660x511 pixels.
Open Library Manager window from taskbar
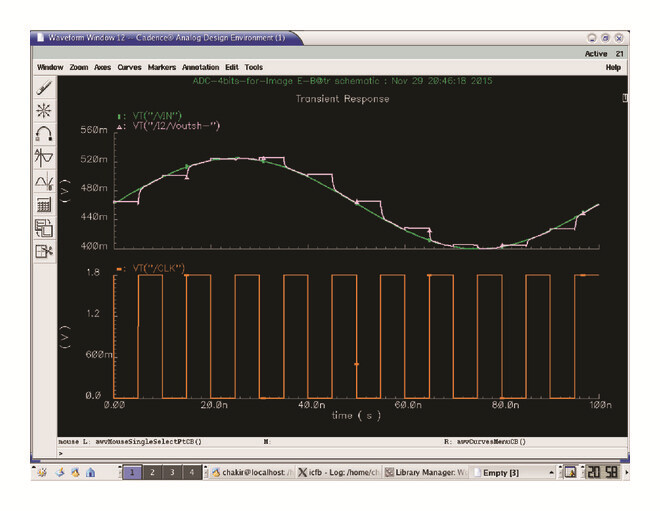[426, 473]
